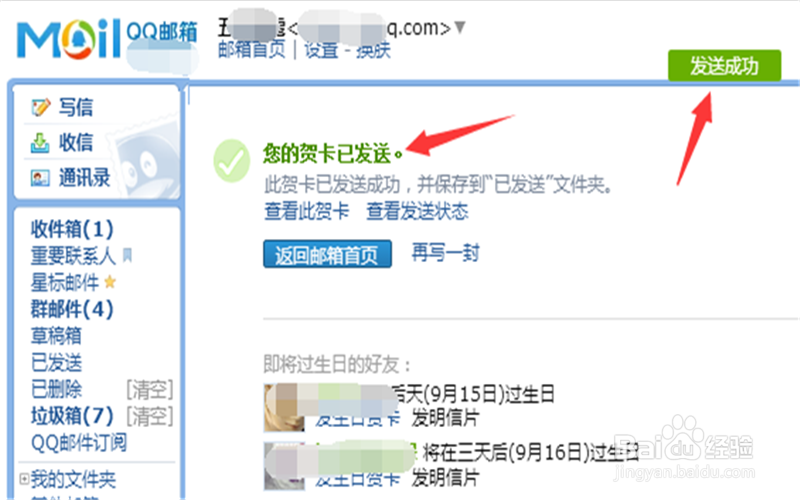Open the account dropdown arrow beside email
The image size is (800, 500).
(460, 27)
